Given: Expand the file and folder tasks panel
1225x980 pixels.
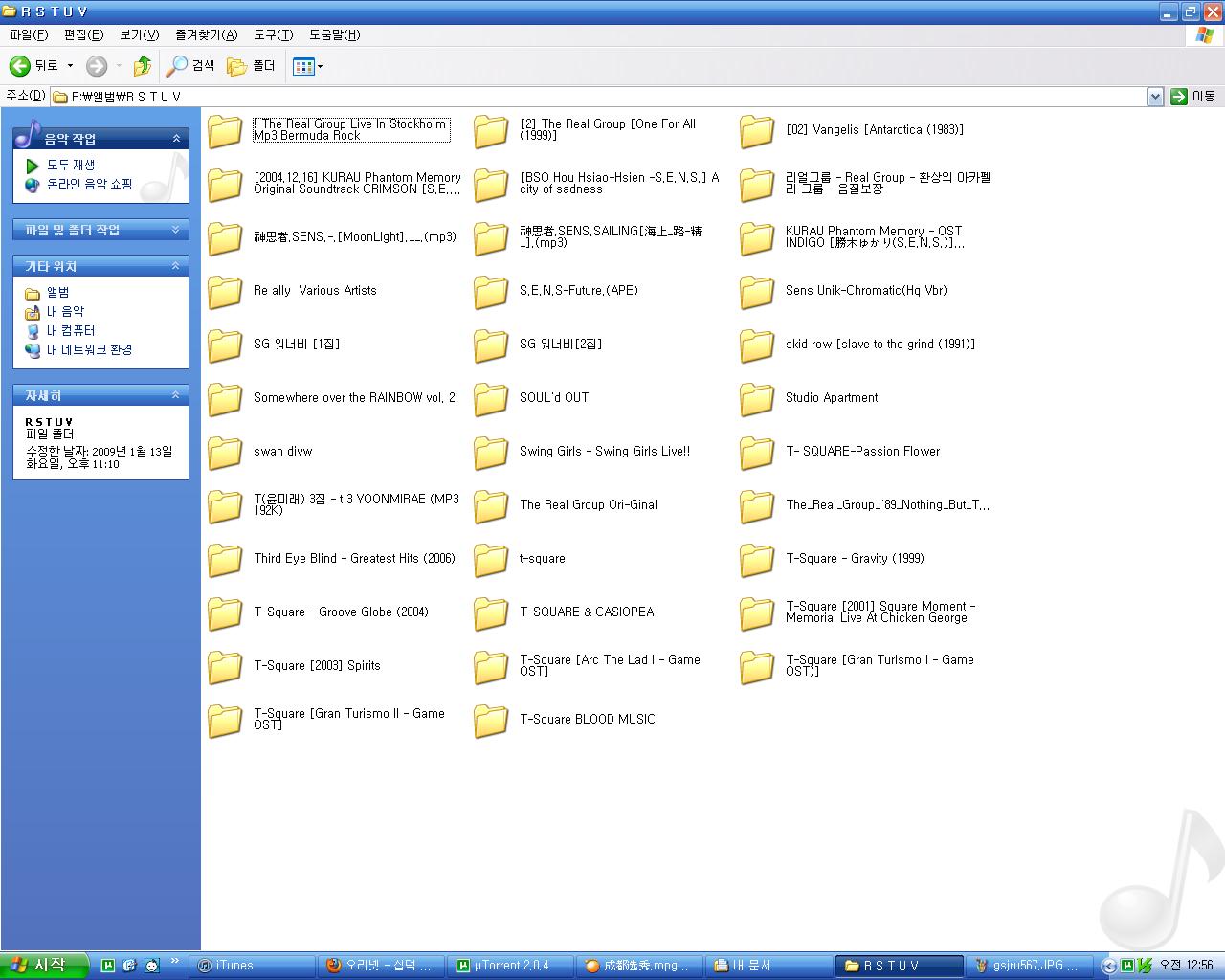Looking at the screenshot, I should pyautogui.click(x=176, y=230).
